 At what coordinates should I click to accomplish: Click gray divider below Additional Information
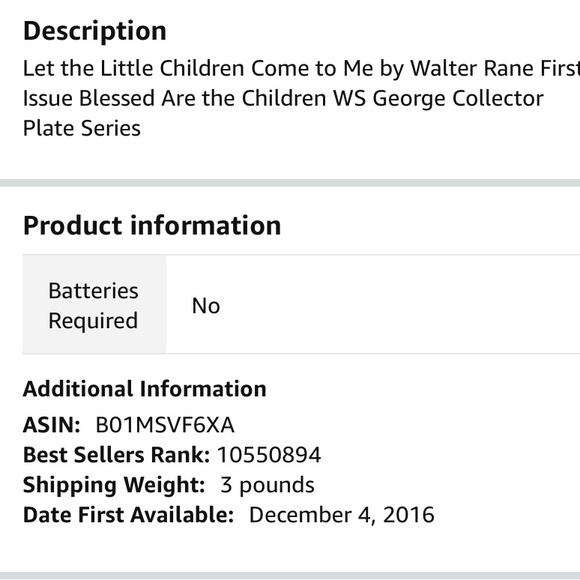290,576
